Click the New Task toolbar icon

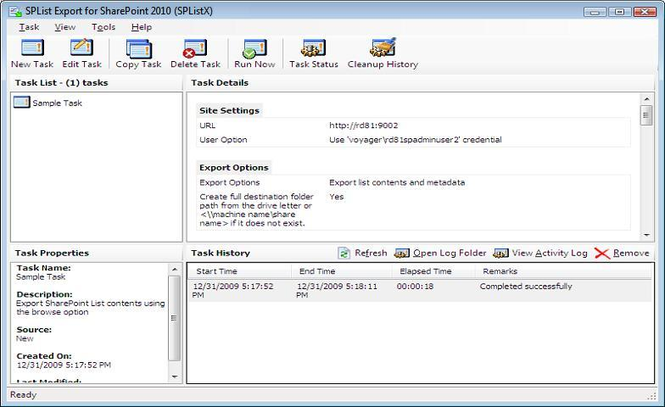tap(32, 47)
